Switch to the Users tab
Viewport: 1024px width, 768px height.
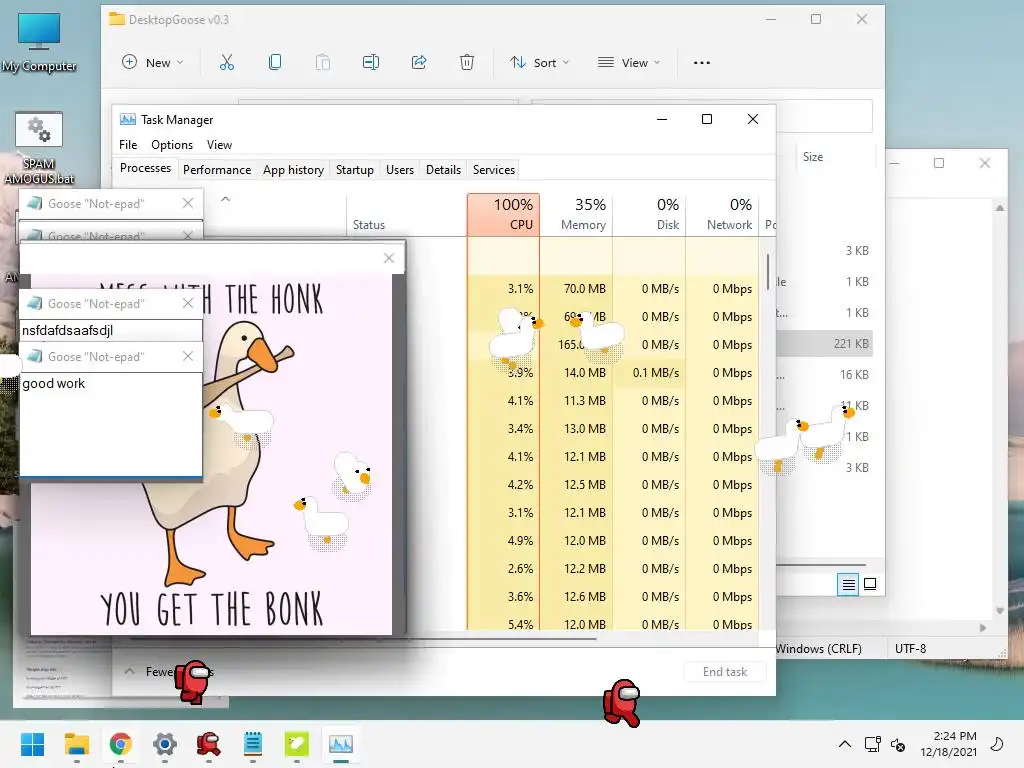(x=400, y=170)
